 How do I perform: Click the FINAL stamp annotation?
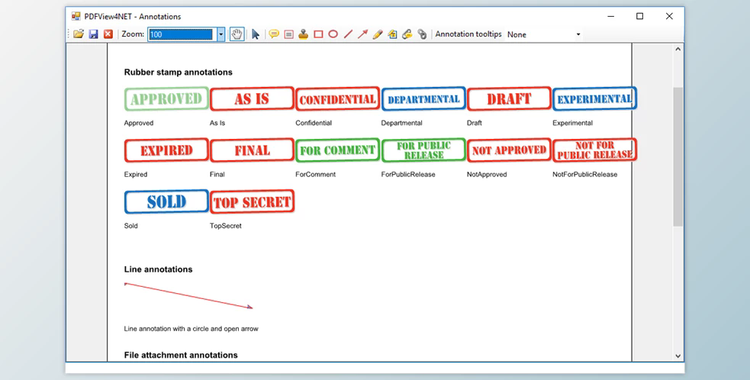coord(252,150)
